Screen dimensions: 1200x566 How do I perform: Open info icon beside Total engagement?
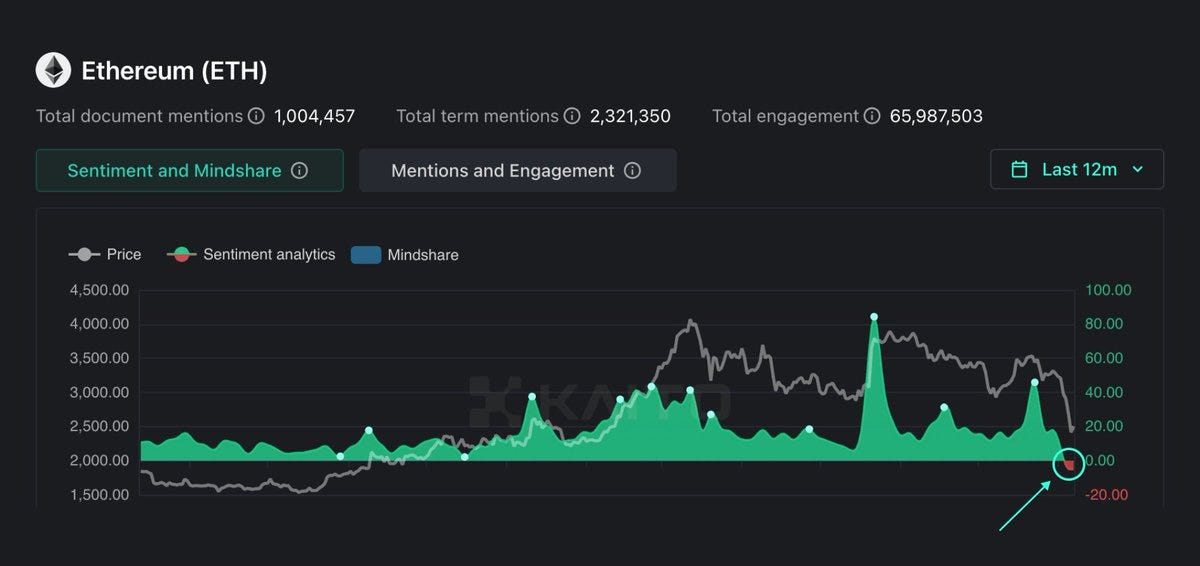pyautogui.click(x=872, y=116)
